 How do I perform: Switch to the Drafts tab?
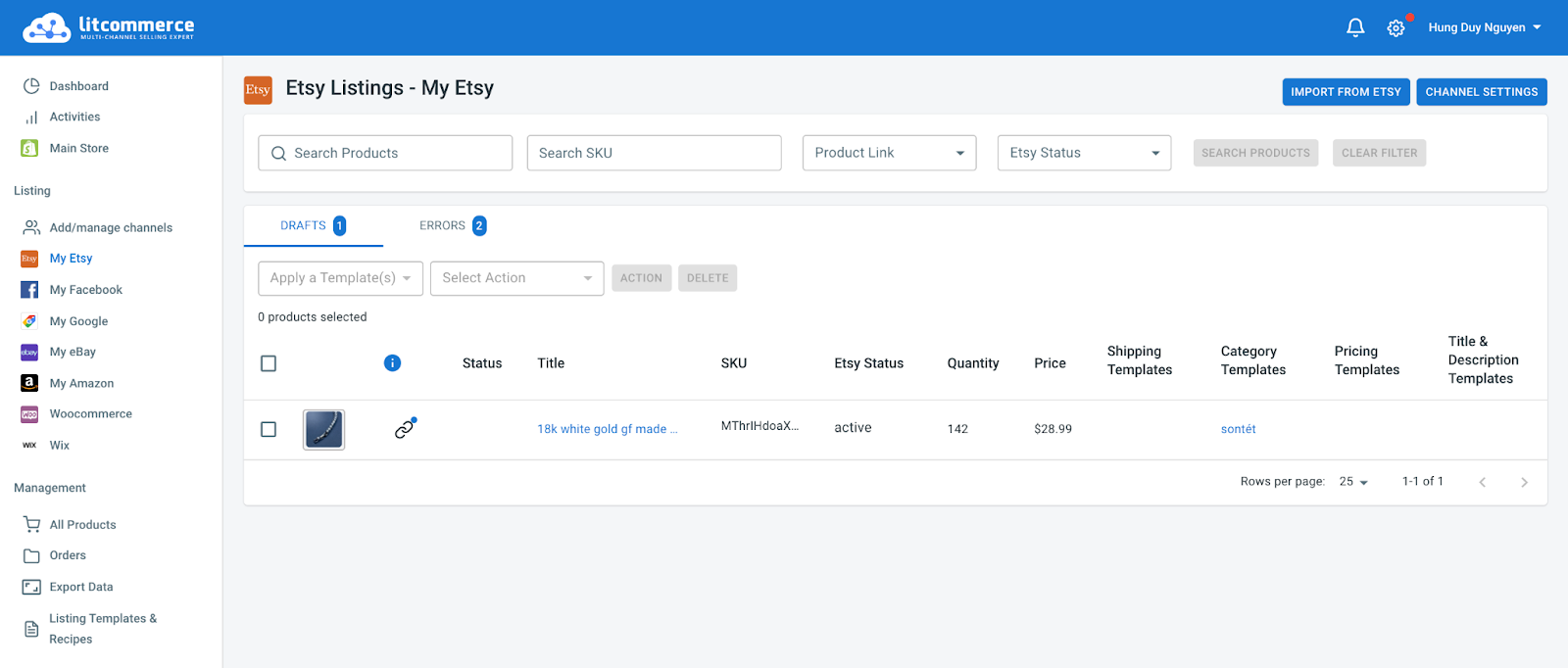click(x=313, y=225)
